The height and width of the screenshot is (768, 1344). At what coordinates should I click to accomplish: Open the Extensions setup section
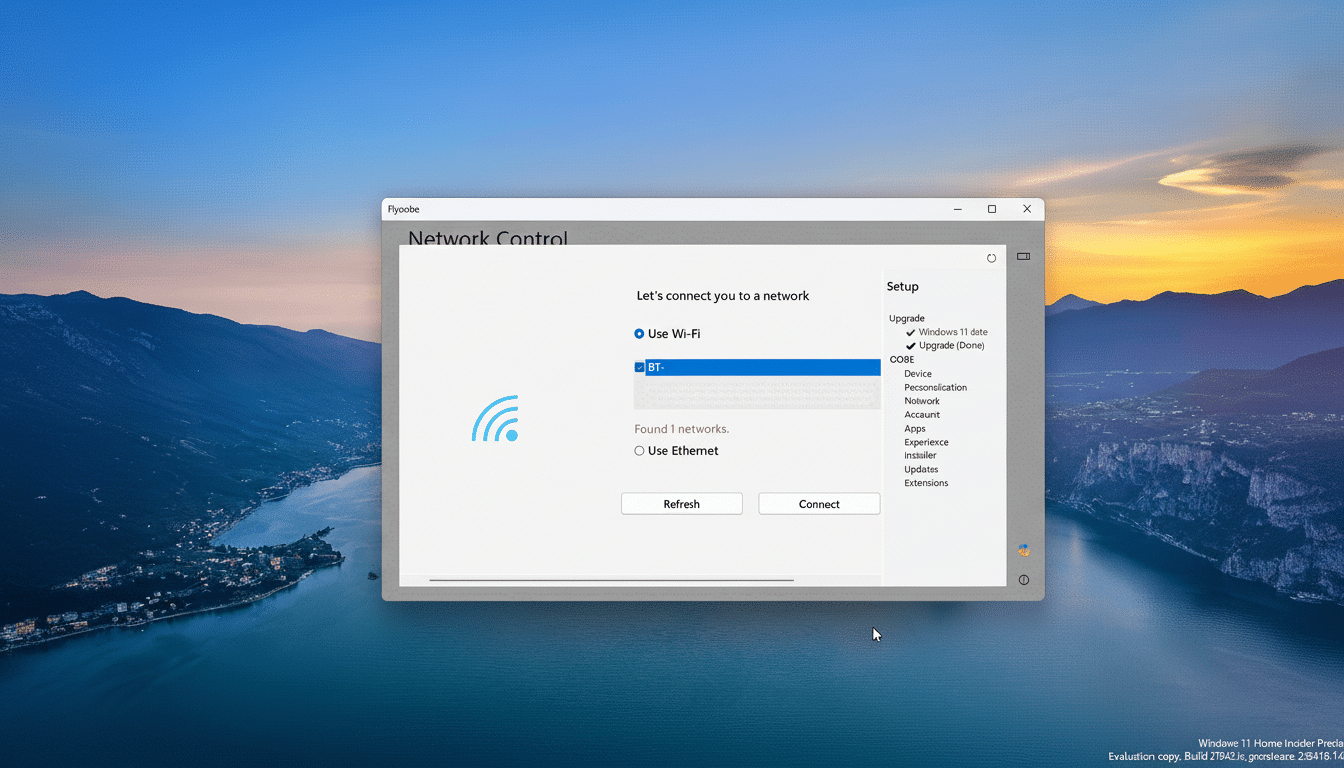coord(926,482)
